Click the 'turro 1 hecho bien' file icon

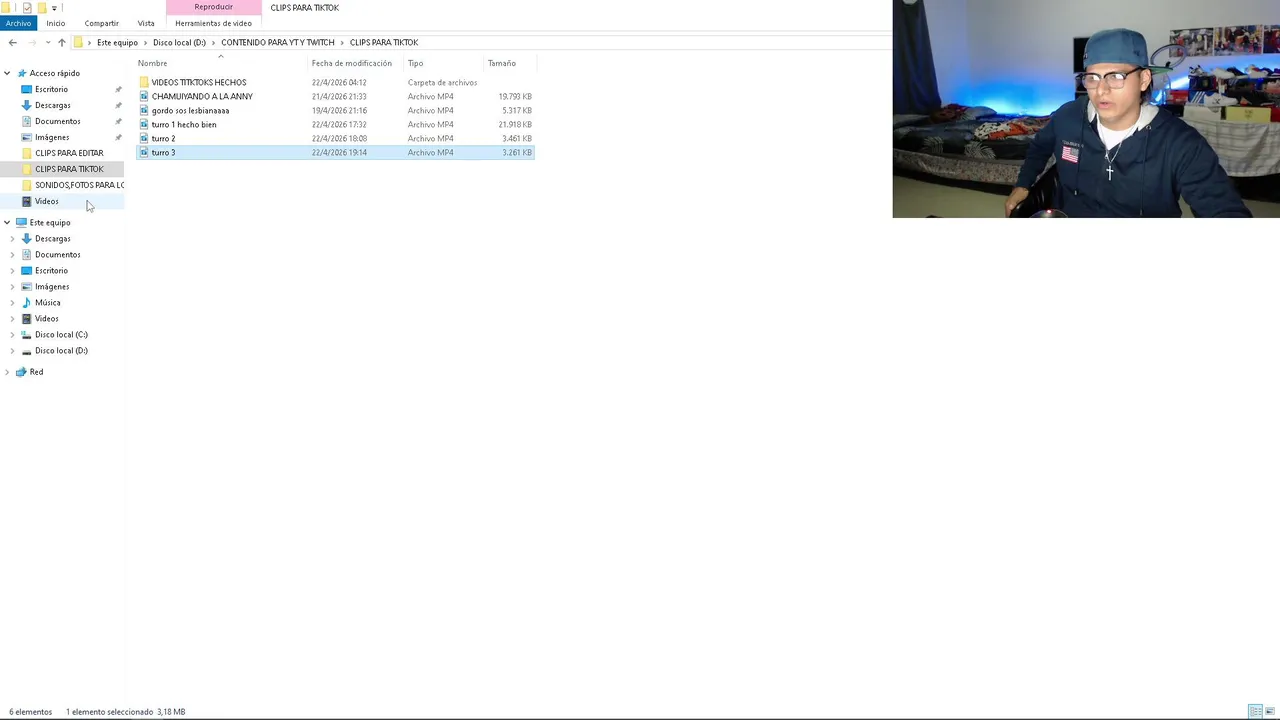coord(144,124)
